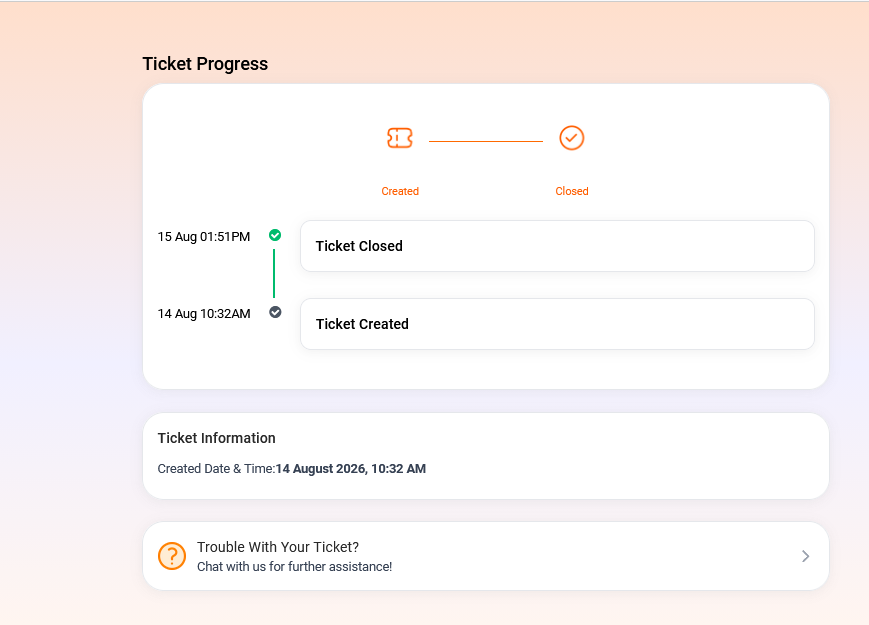Select the 14 Aug 10:32AM timestamp
This screenshot has height=625, width=869.
pyautogui.click(x=204, y=314)
